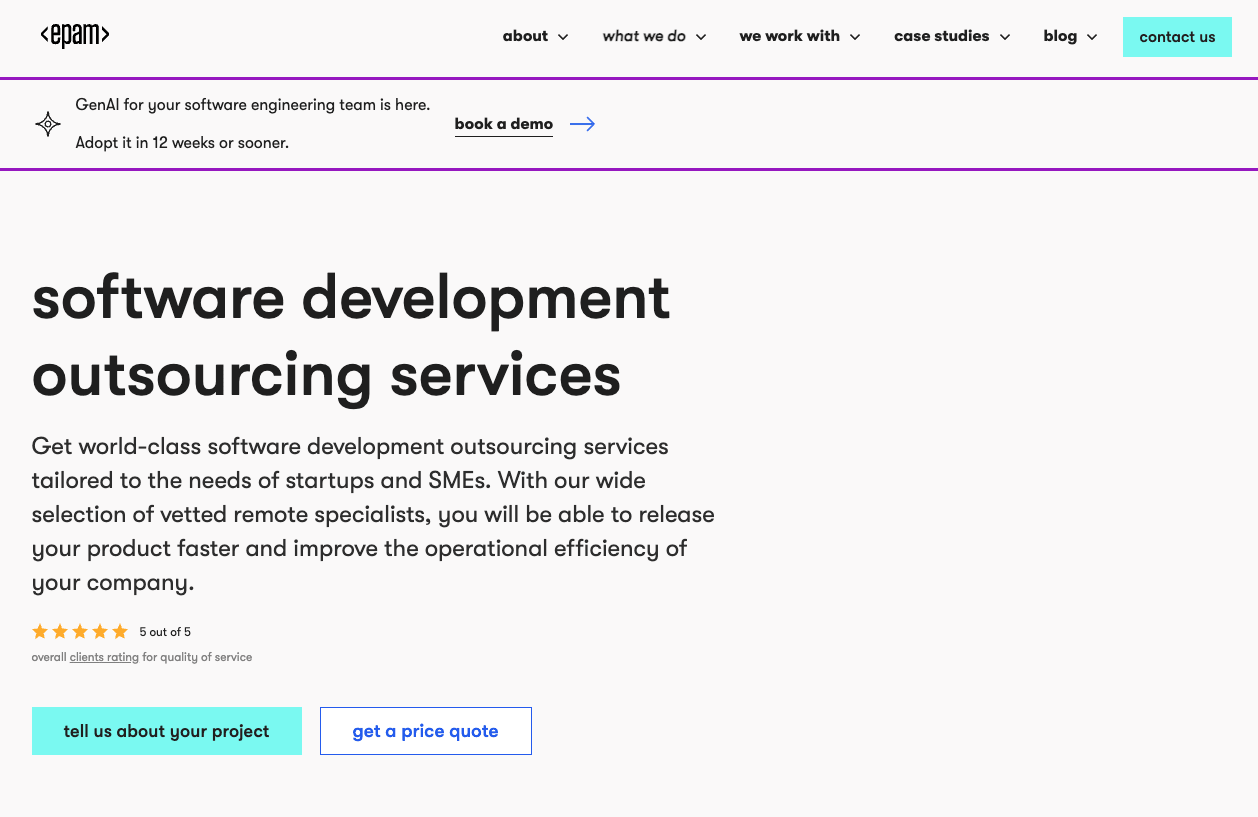The width and height of the screenshot is (1258, 817).
Task: Select the blog menu item
Action: tap(1060, 36)
